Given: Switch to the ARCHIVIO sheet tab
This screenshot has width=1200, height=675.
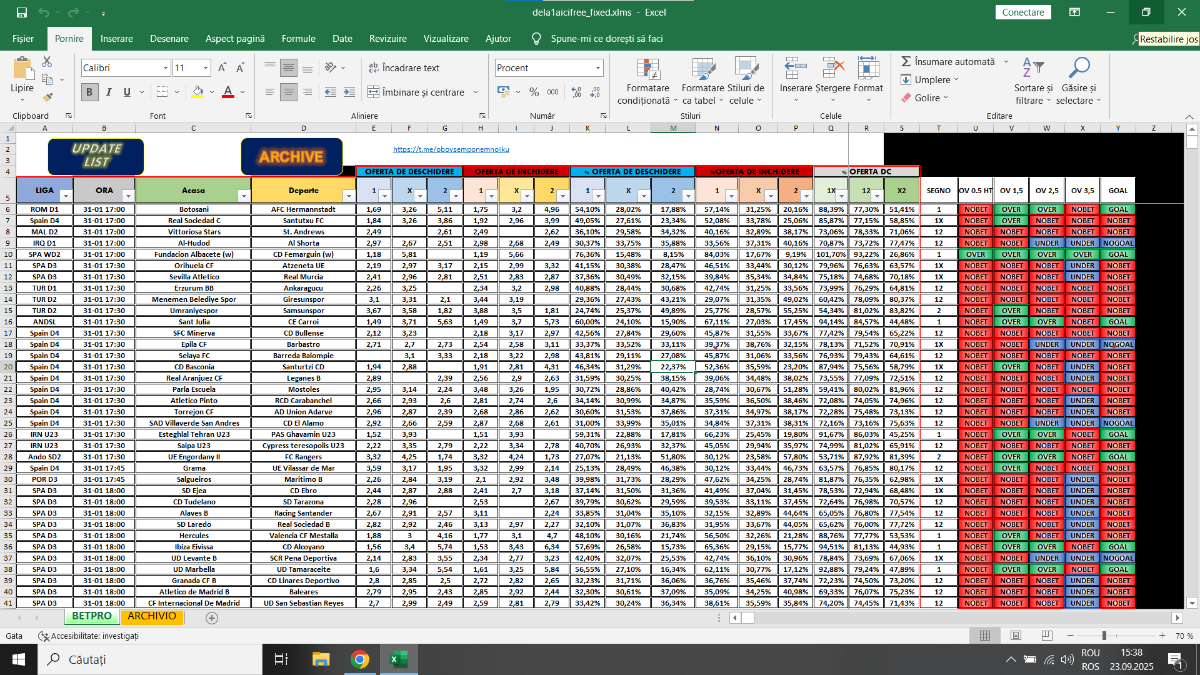Looking at the screenshot, I should [152, 616].
